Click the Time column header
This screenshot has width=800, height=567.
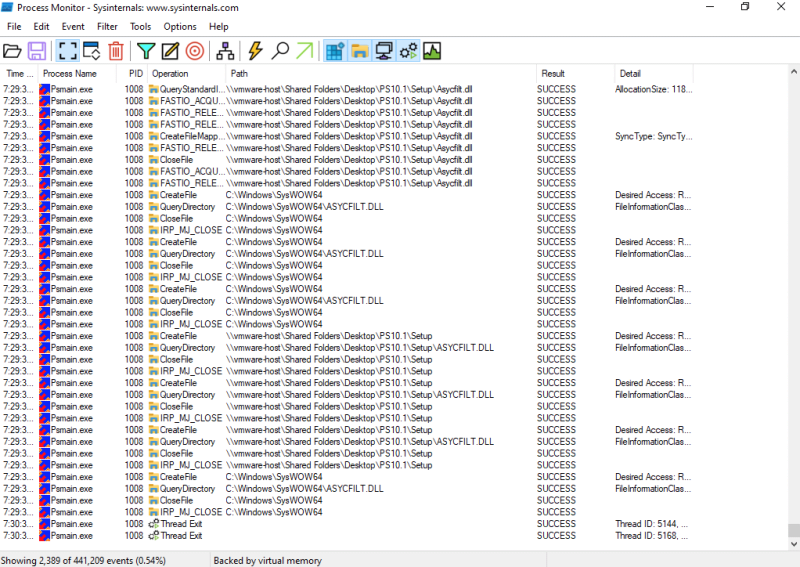tap(19, 73)
